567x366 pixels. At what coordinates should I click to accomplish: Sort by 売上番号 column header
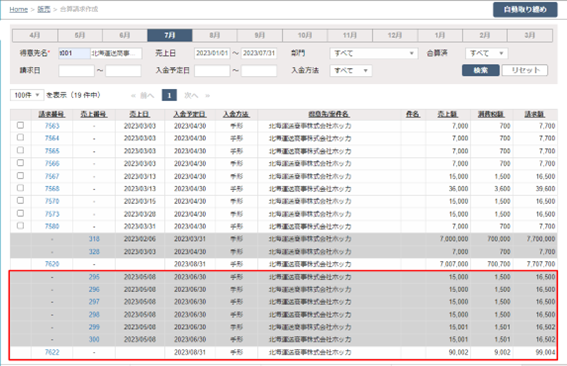[94, 114]
